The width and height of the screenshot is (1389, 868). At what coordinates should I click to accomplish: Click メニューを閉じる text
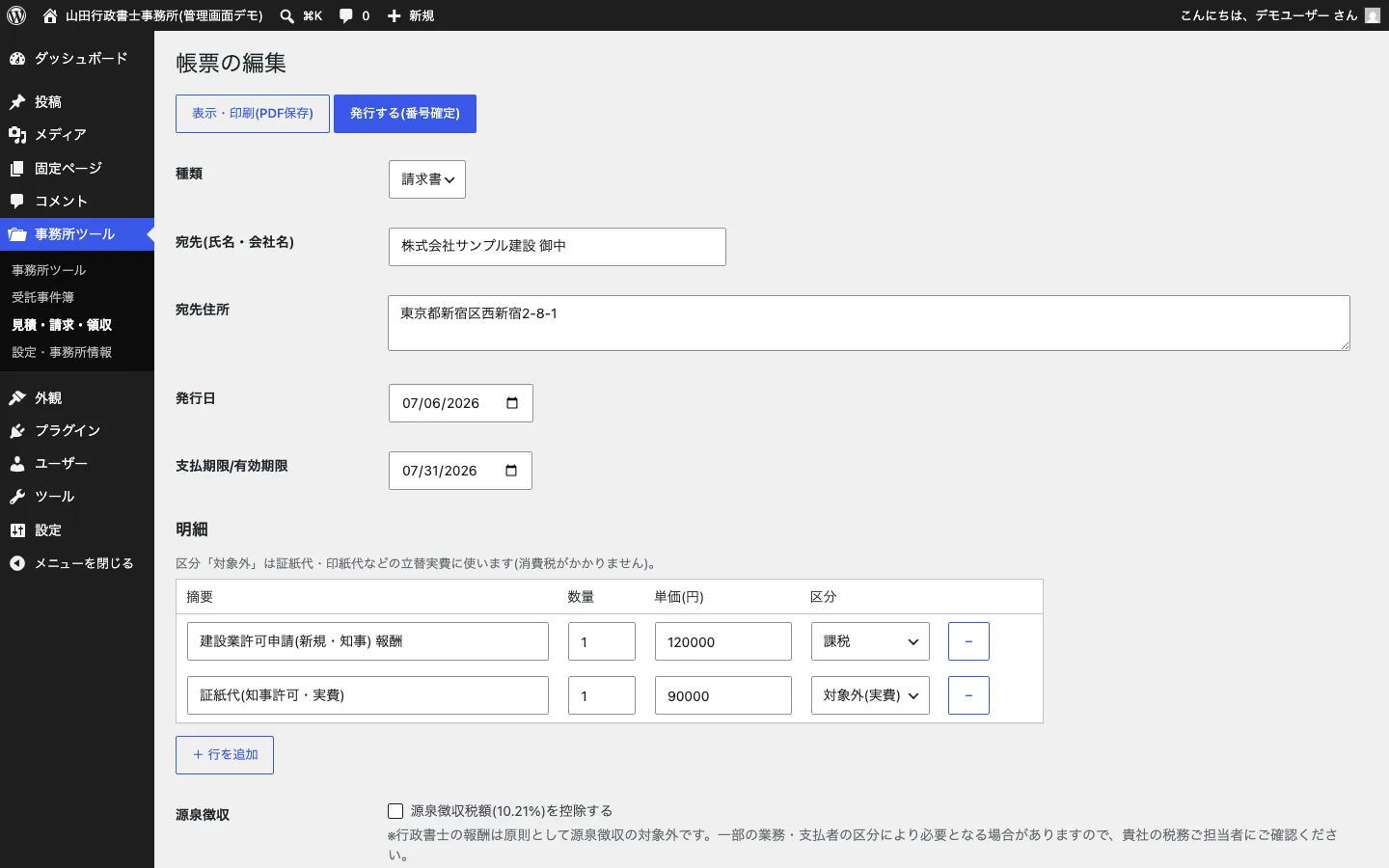[x=84, y=563]
